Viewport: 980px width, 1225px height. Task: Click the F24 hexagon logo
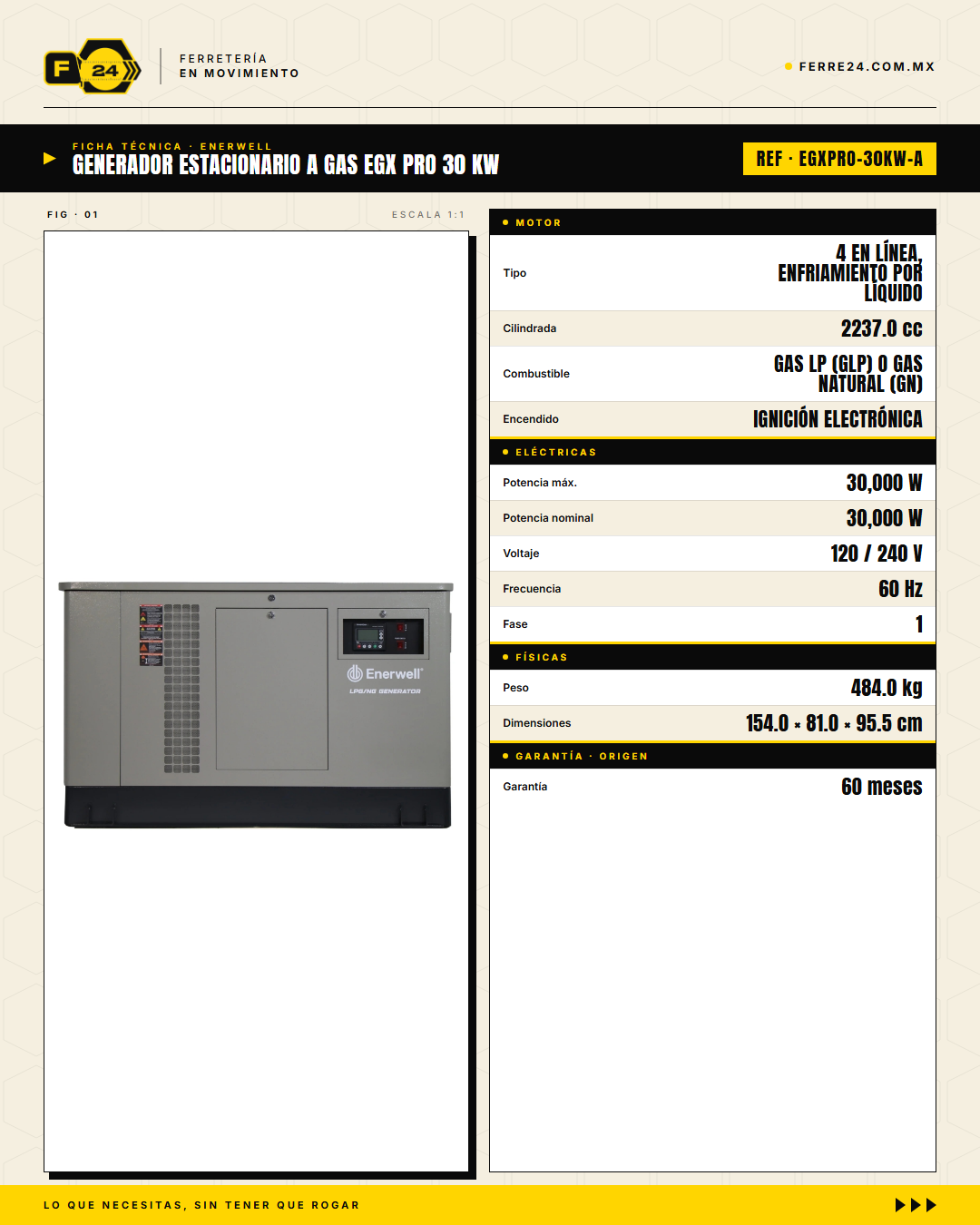(x=93, y=66)
